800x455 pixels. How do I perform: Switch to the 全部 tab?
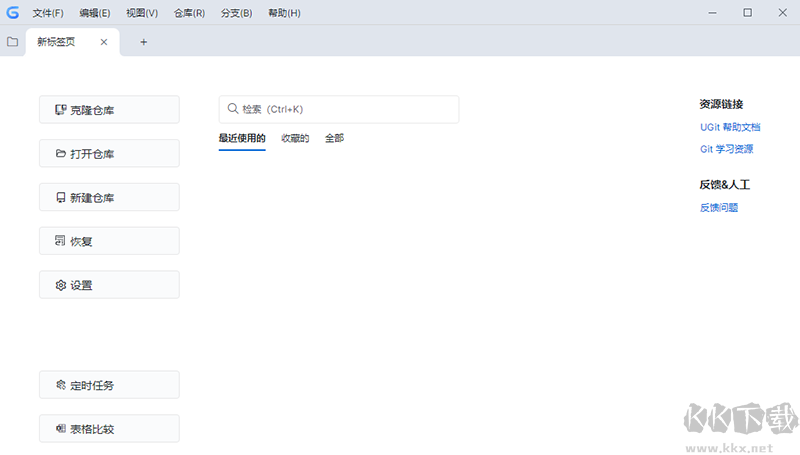pos(334,138)
